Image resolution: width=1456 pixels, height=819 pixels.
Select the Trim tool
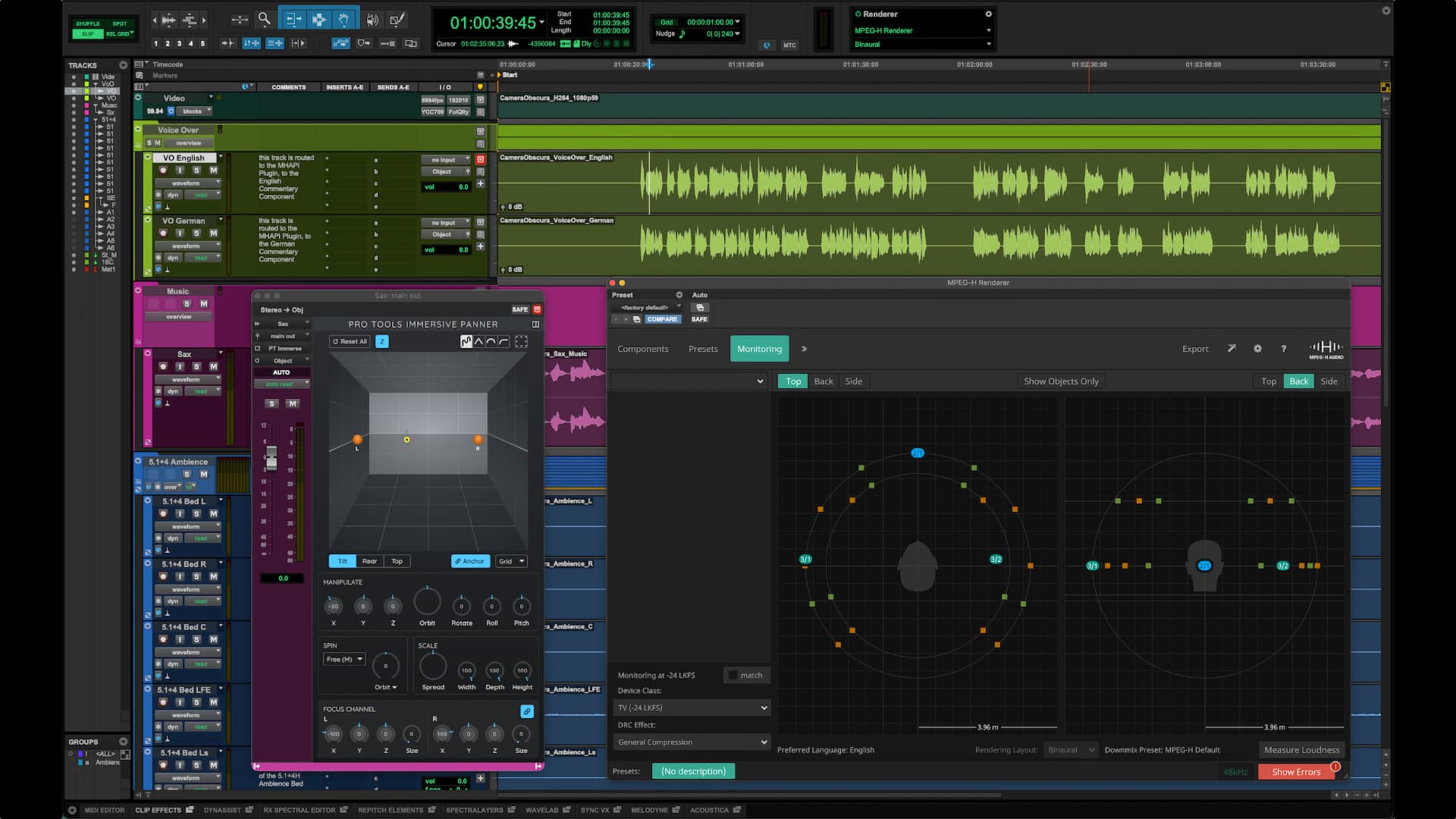click(293, 20)
